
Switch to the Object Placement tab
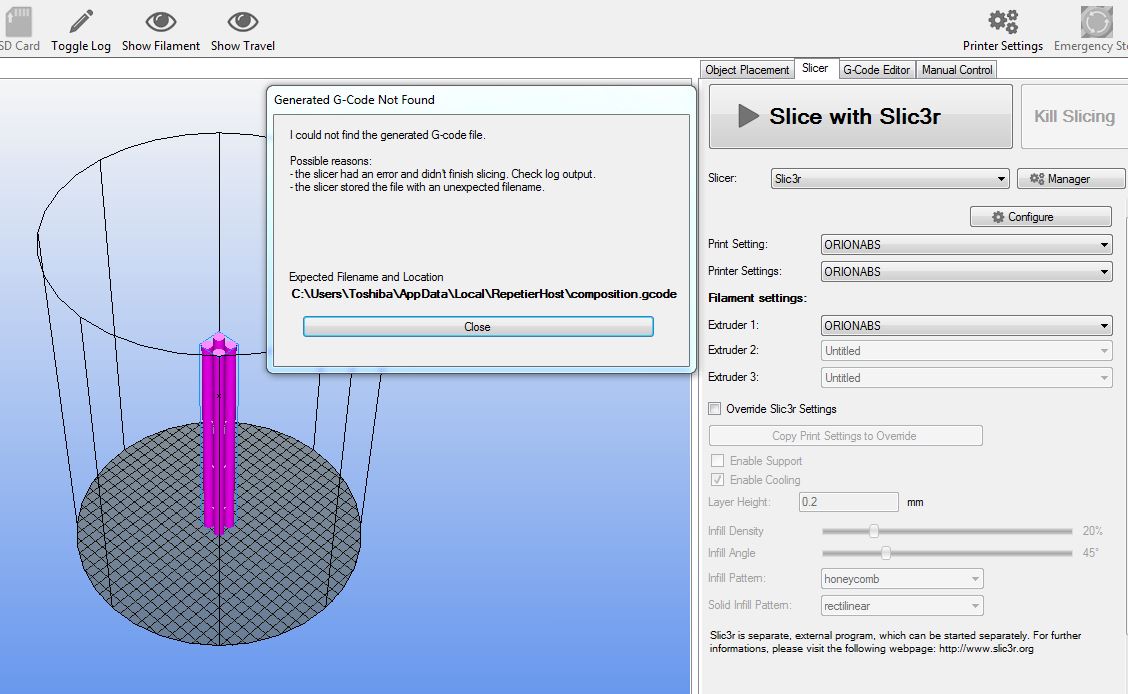tap(747, 70)
